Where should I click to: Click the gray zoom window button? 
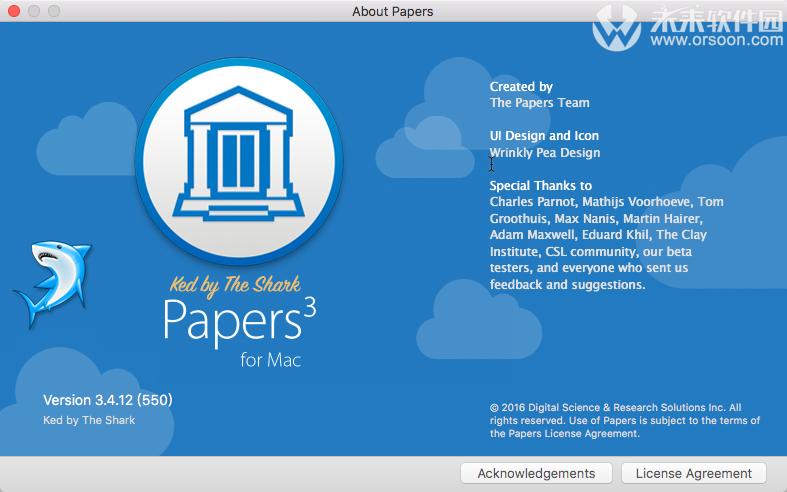(x=54, y=11)
